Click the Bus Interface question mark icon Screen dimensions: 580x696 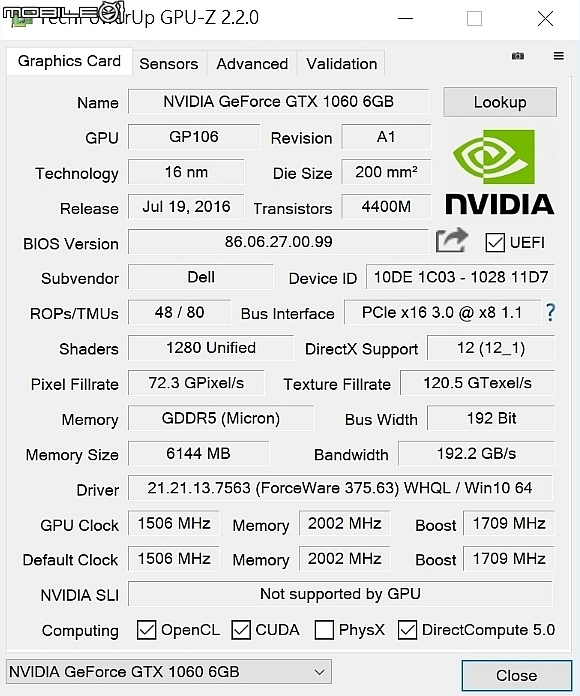tap(550, 312)
